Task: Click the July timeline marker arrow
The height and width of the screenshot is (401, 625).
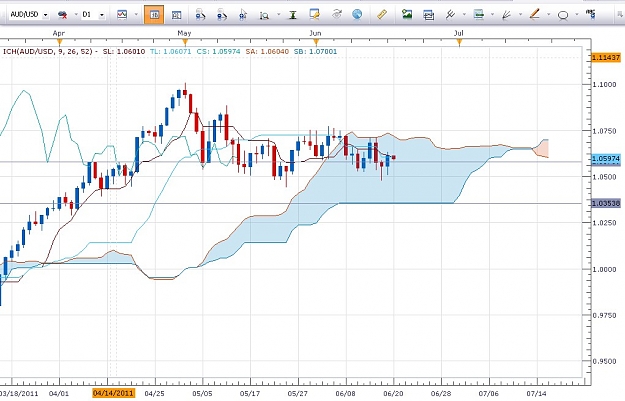Action: click(459, 42)
